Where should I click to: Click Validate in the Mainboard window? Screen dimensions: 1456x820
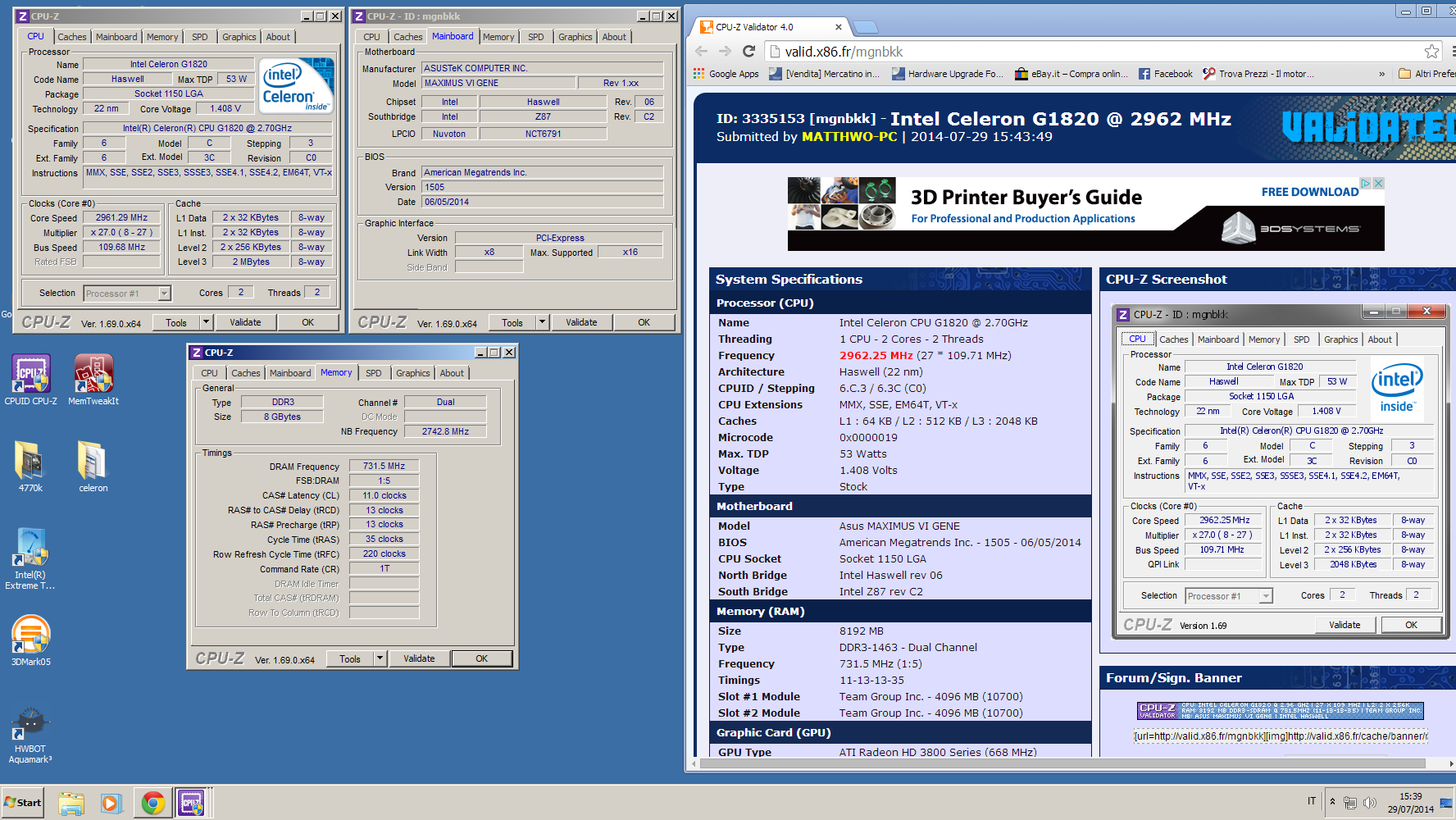[x=581, y=322]
